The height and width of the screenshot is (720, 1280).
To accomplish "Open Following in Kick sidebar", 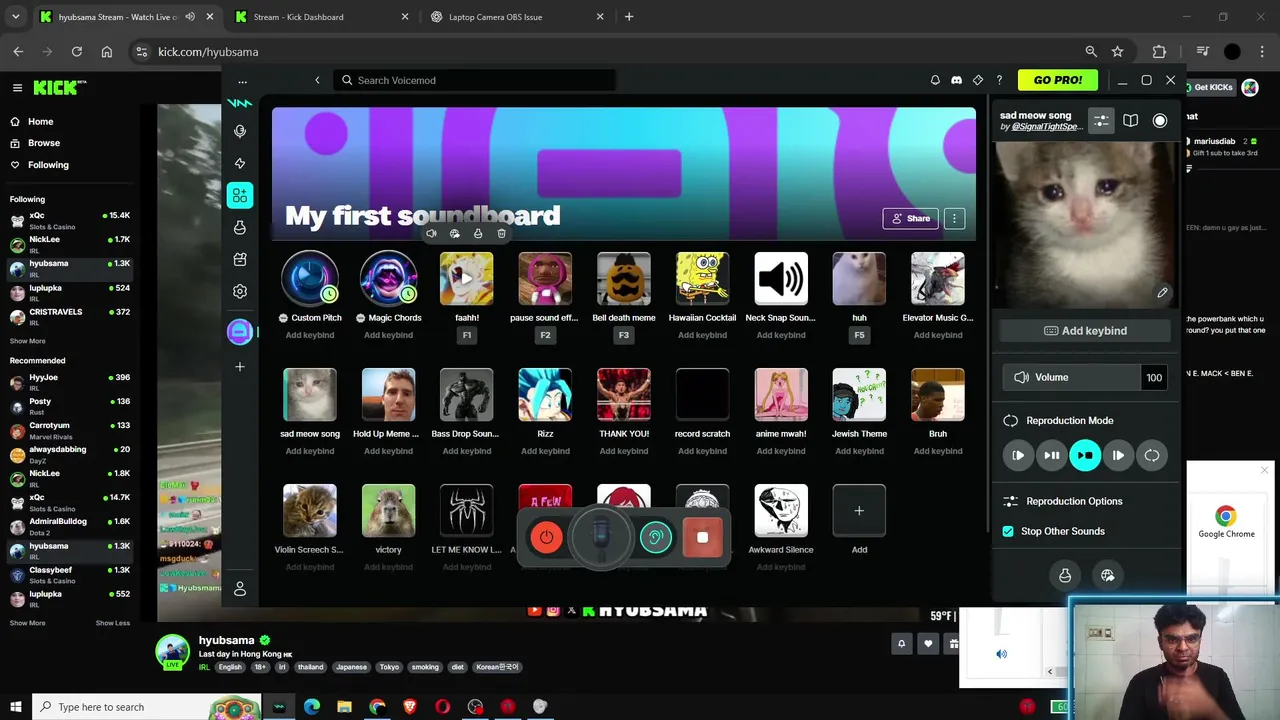I will [x=48, y=165].
